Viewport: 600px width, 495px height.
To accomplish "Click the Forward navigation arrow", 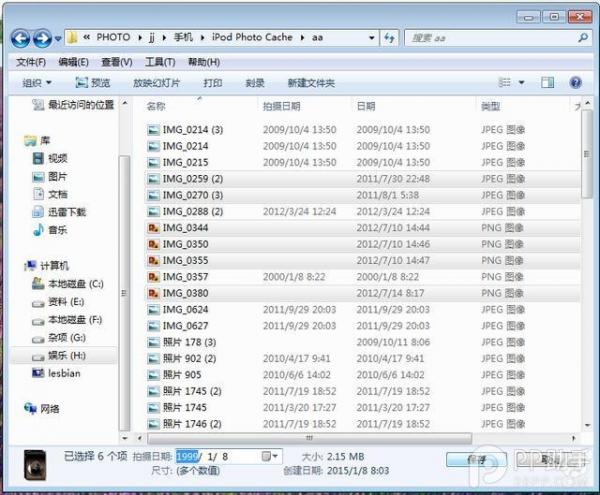I will 42,38.
